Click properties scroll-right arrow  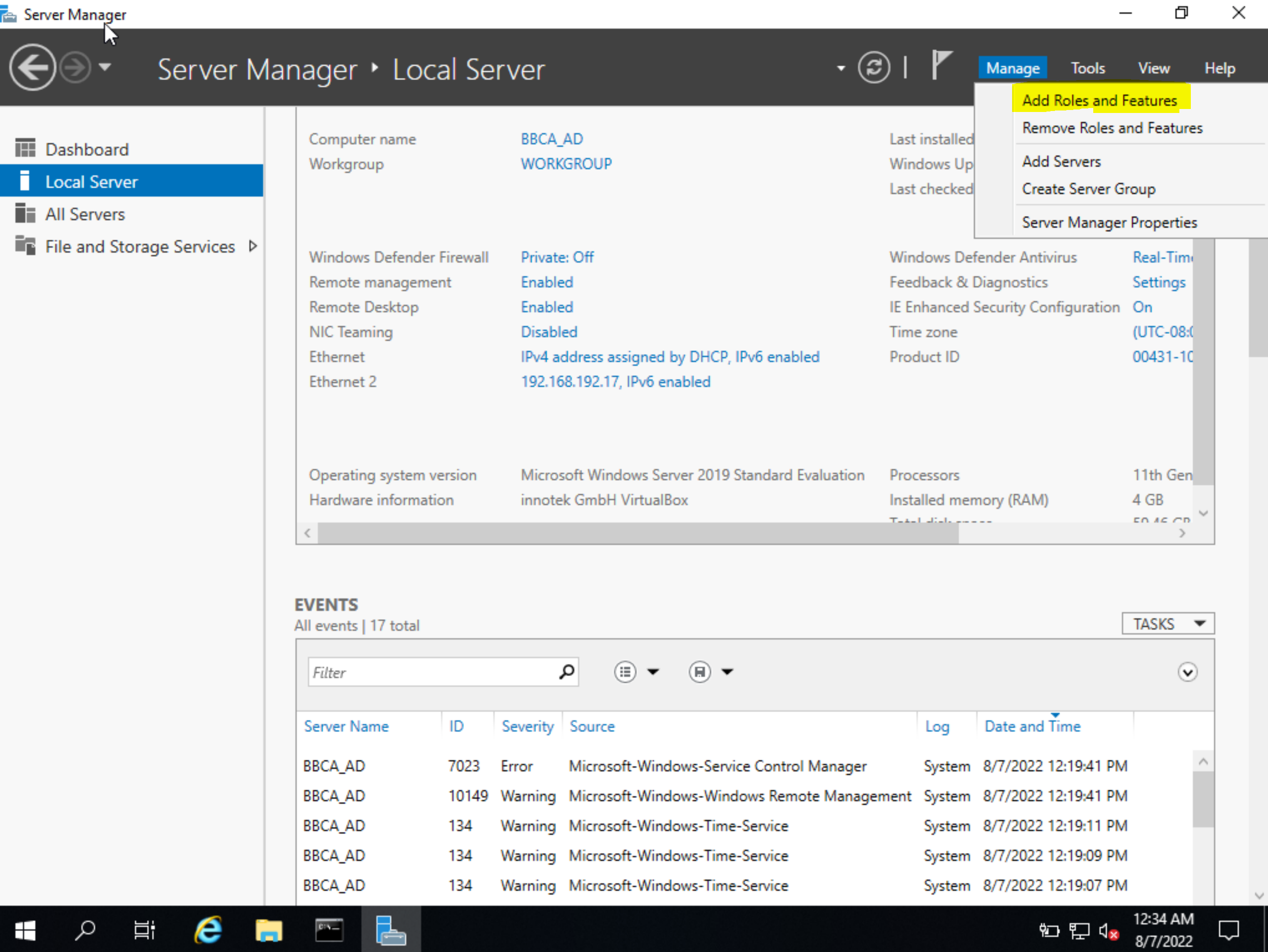coord(1181,533)
